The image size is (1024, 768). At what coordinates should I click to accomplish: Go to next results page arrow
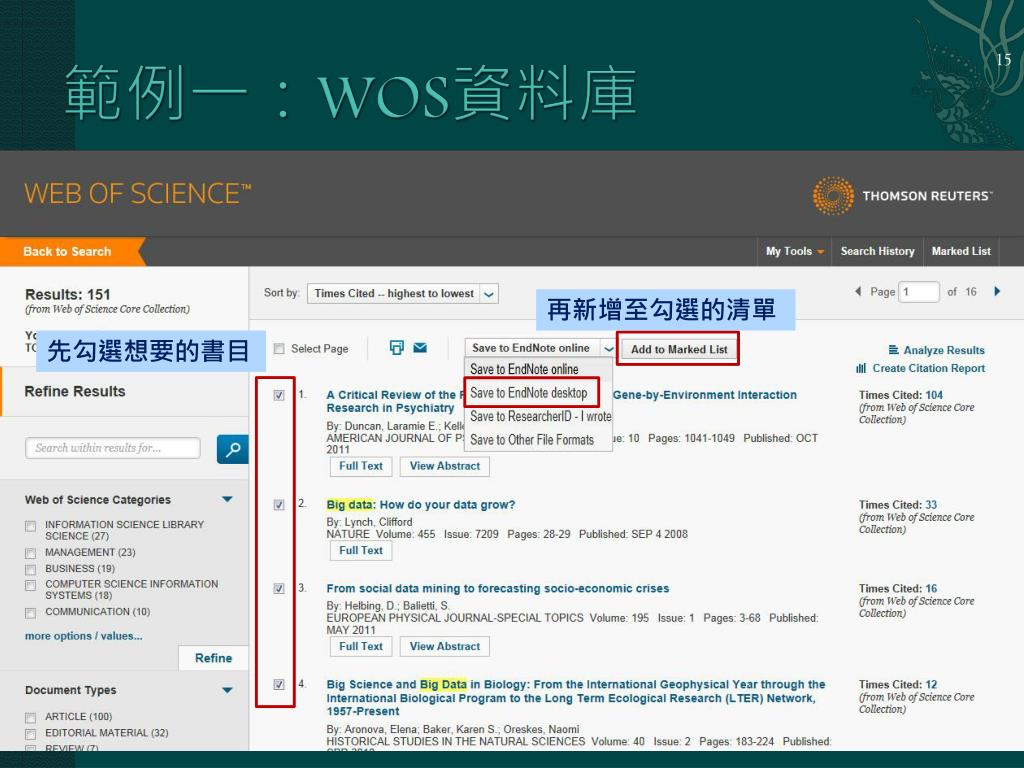coord(997,291)
